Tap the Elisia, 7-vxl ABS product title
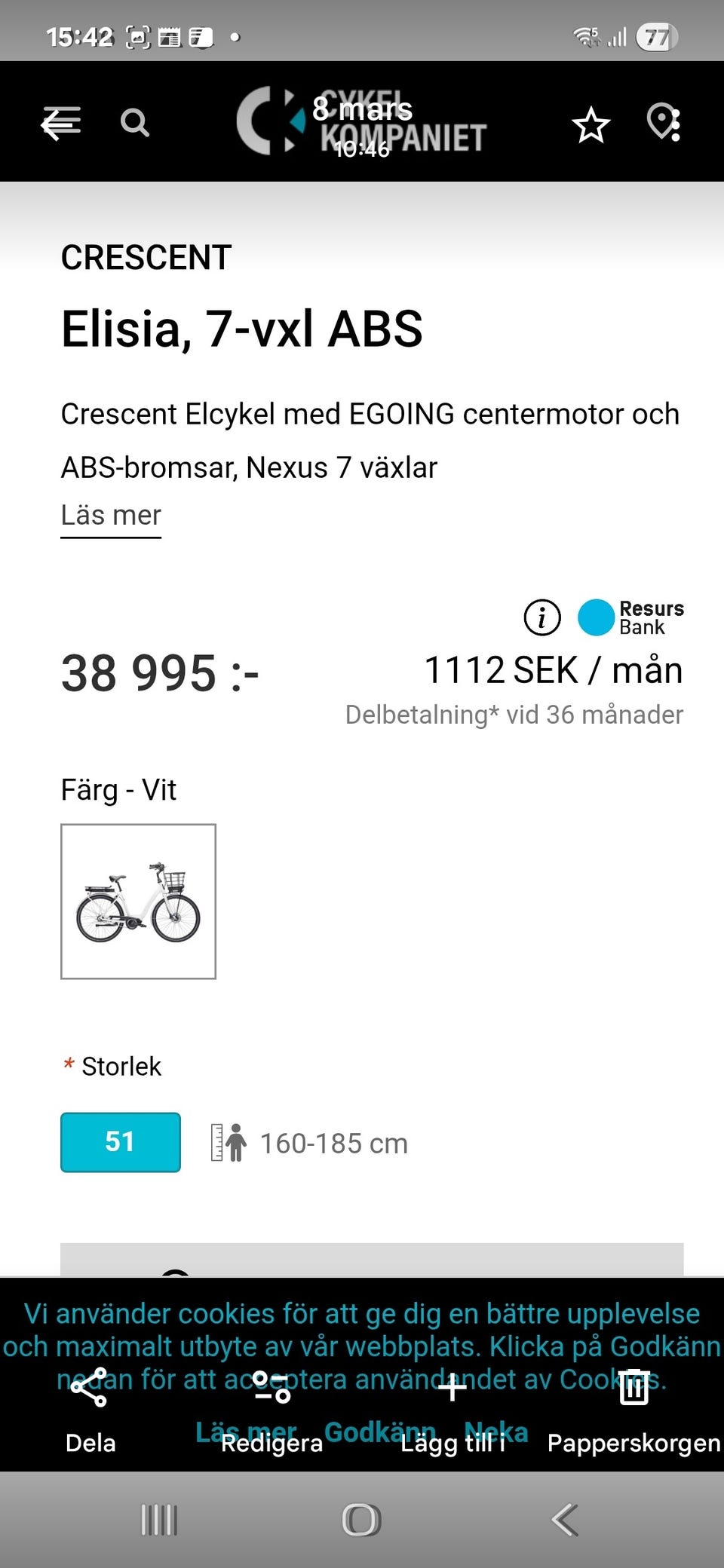This screenshot has height=1568, width=724. click(x=241, y=329)
